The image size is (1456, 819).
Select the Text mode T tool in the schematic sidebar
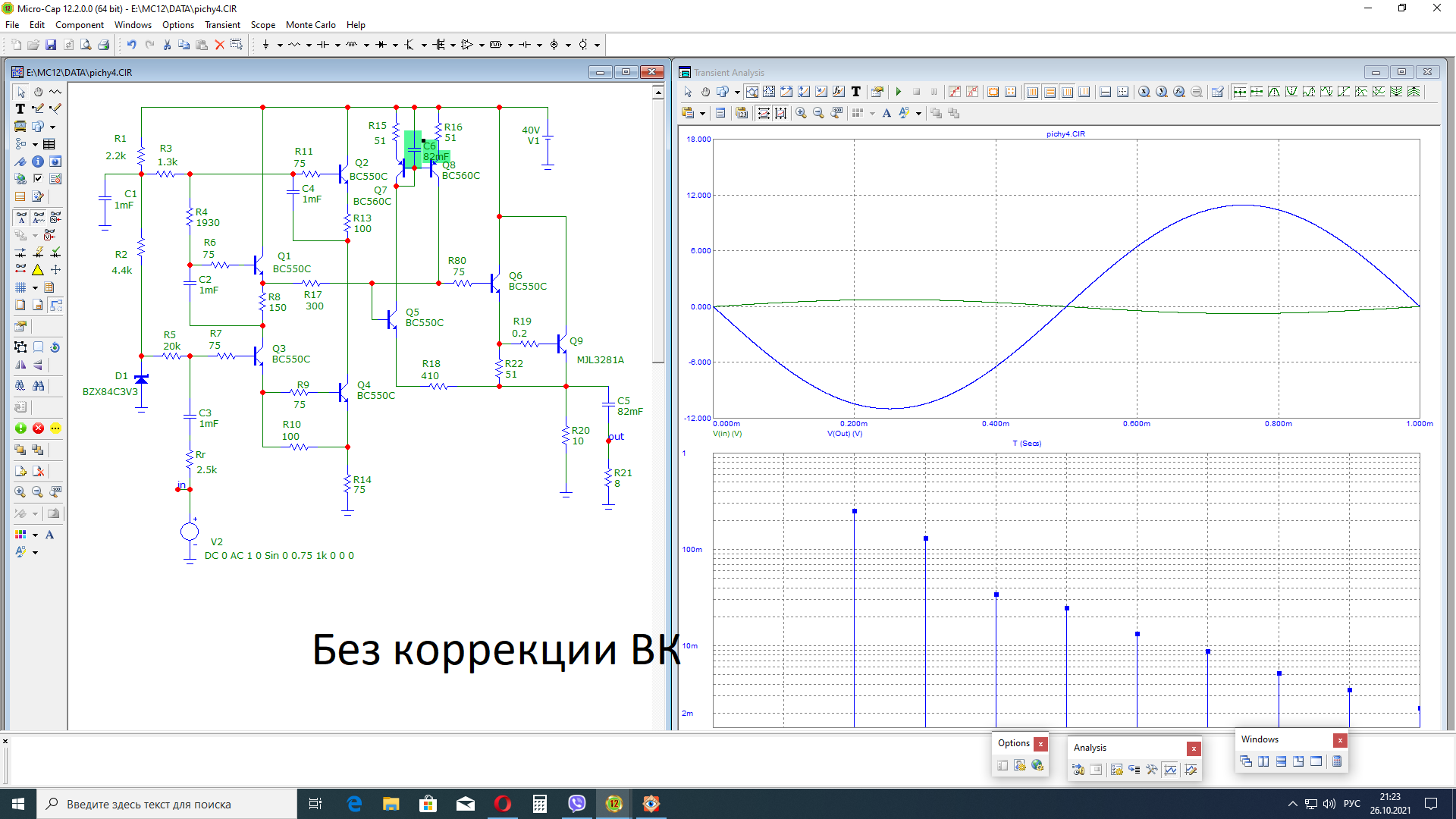click(x=20, y=109)
